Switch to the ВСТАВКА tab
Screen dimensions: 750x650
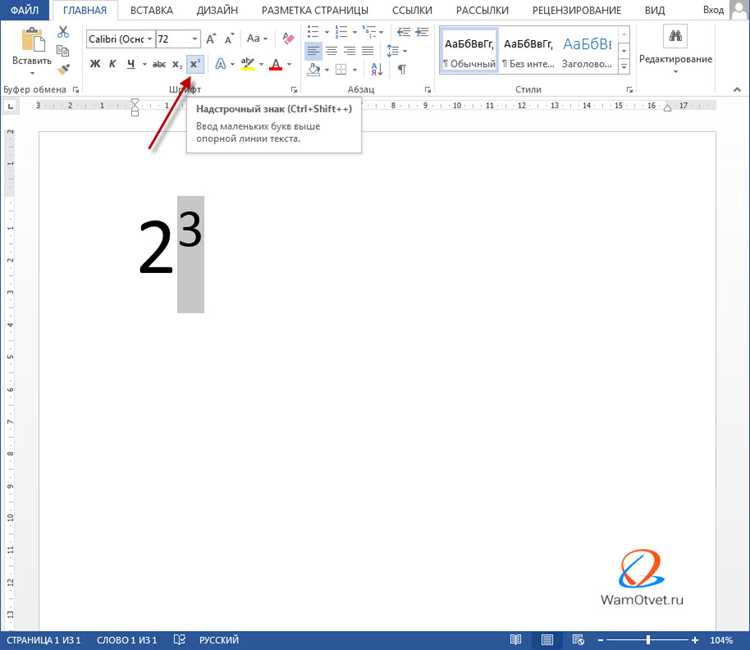point(152,10)
